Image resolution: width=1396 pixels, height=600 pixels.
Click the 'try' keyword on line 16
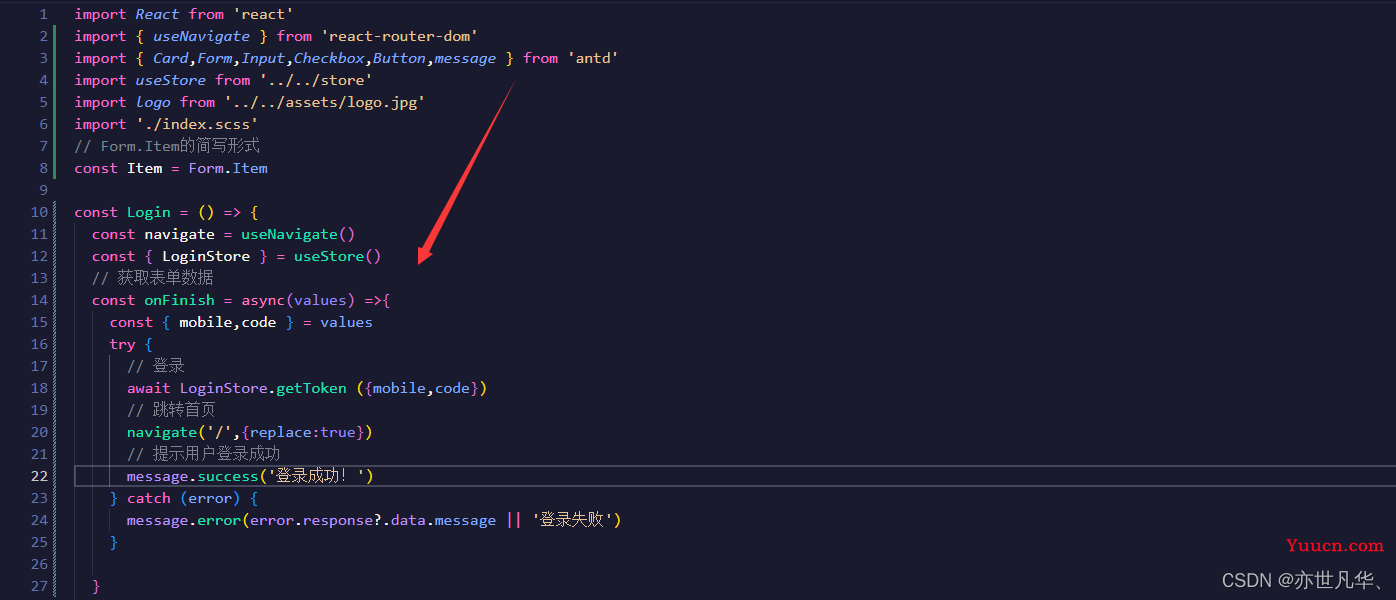tap(122, 344)
